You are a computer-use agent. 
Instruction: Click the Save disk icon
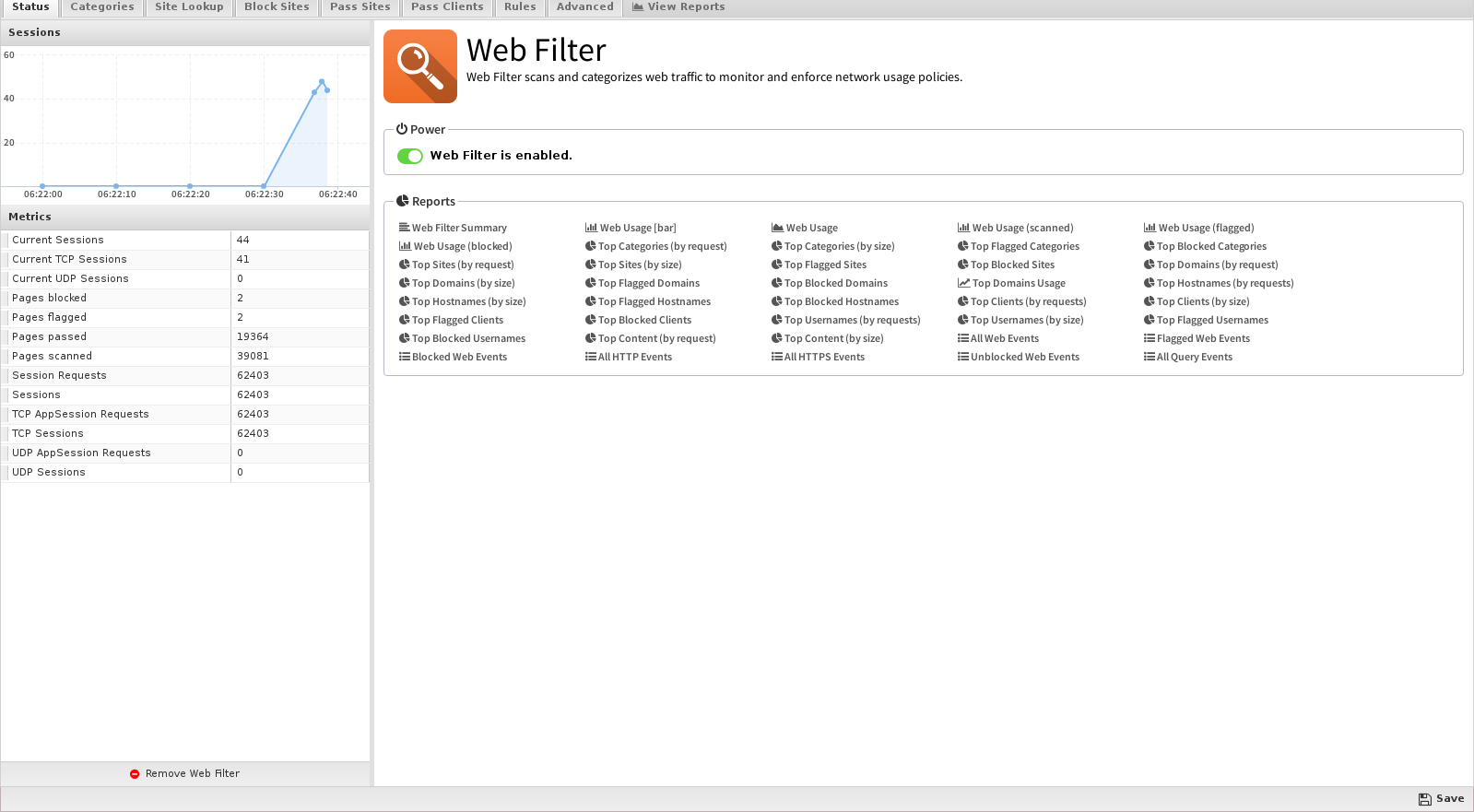pos(1424,799)
